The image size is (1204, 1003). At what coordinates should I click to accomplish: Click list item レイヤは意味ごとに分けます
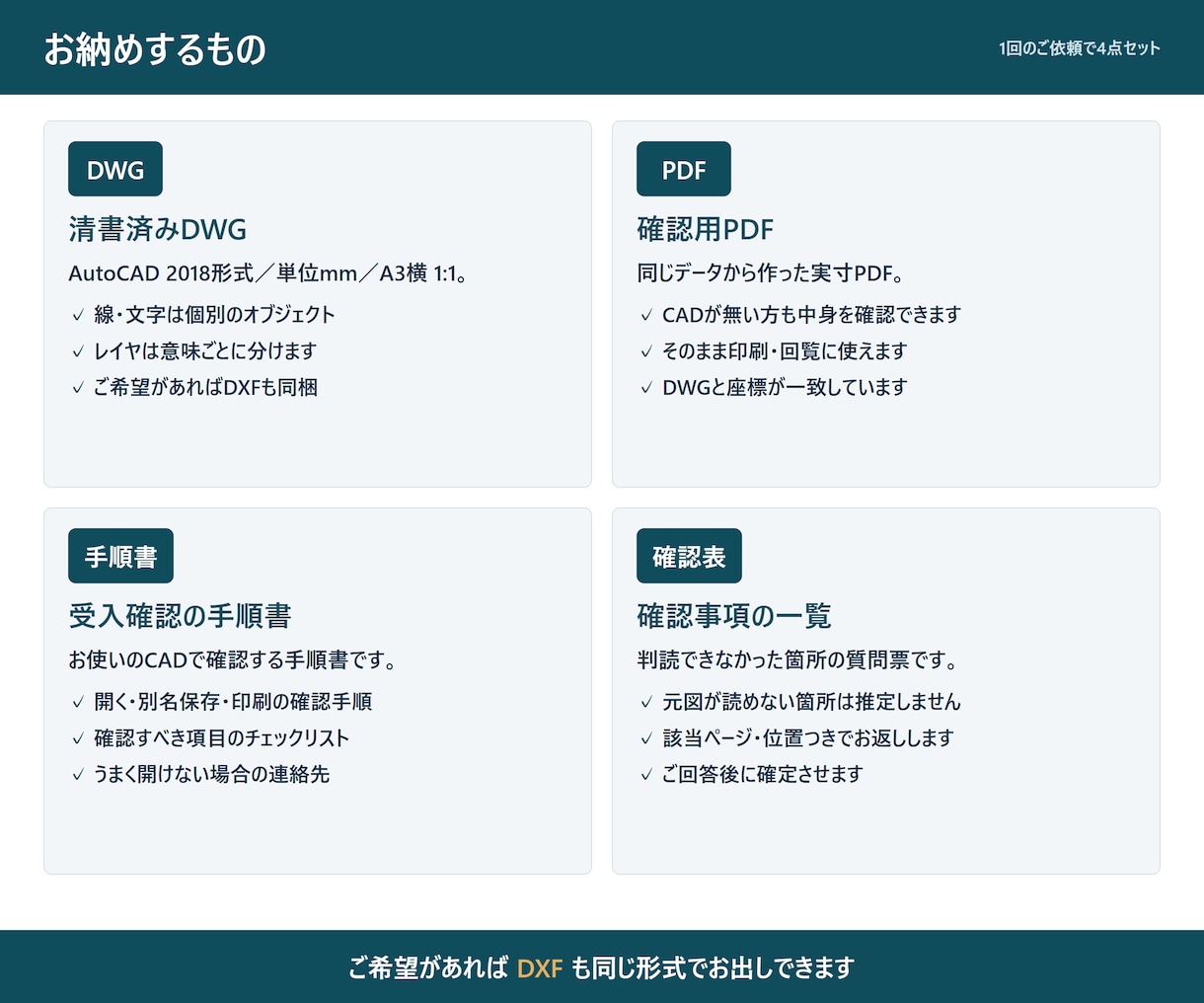click(x=205, y=351)
